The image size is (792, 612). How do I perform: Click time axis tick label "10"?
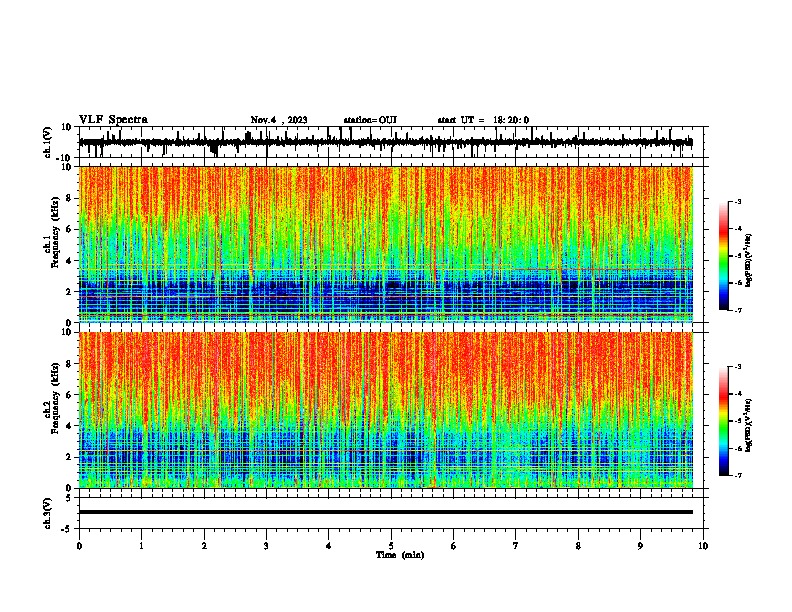point(703,546)
